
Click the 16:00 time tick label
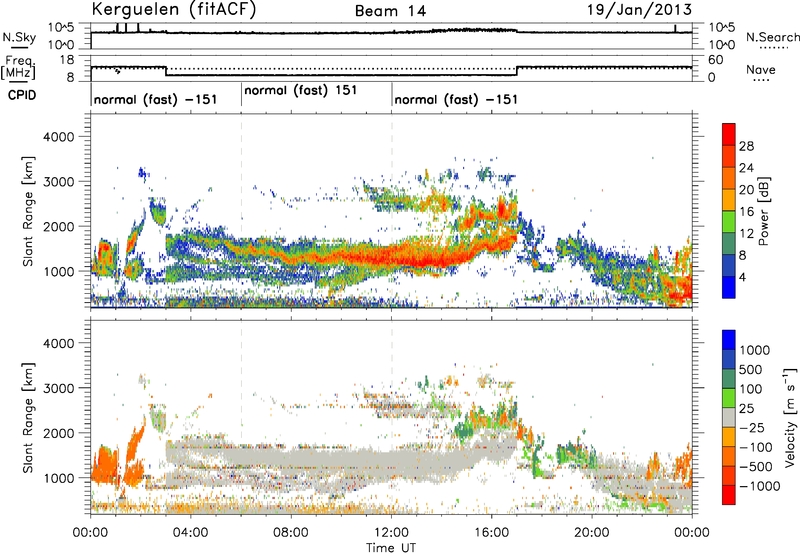(x=491, y=533)
